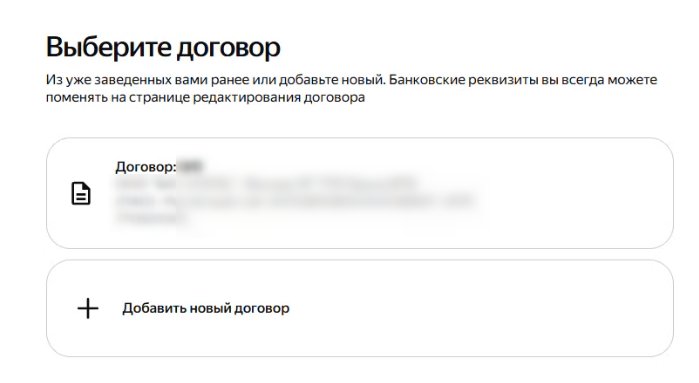Click the plus icon to add a contract

(x=88, y=308)
